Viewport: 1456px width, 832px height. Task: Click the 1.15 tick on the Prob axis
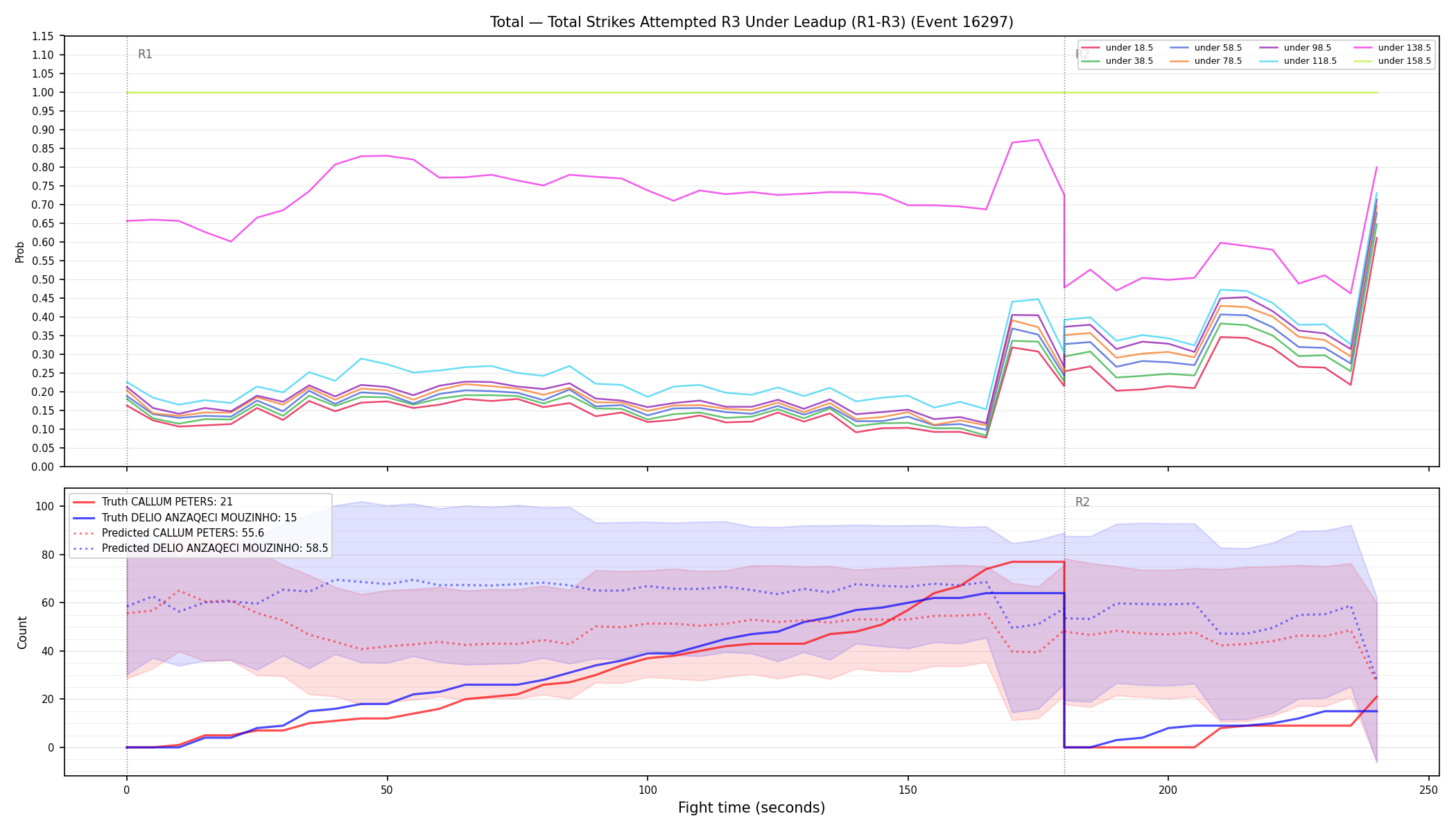44,36
